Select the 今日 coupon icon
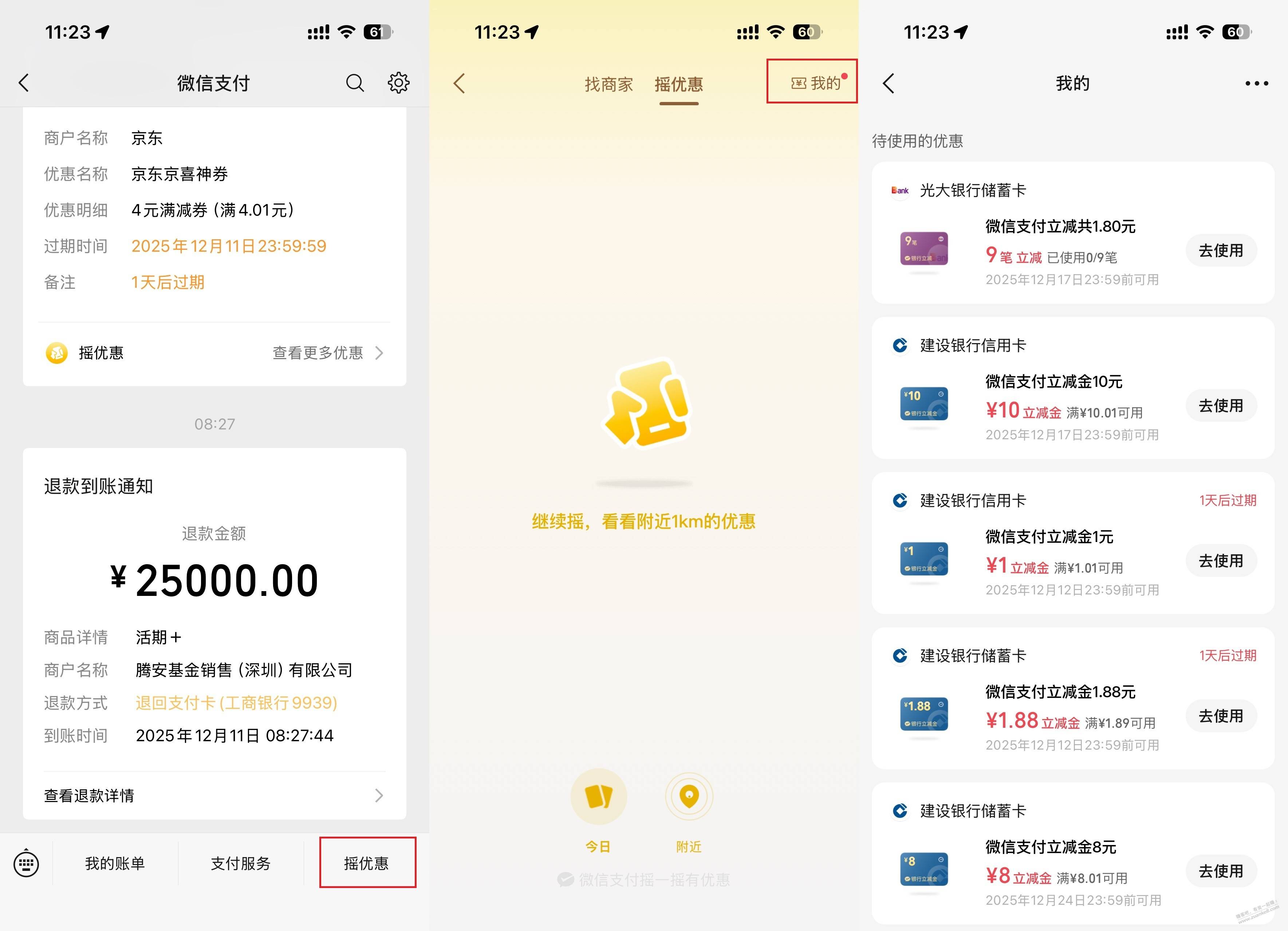1288x931 pixels. [598, 796]
